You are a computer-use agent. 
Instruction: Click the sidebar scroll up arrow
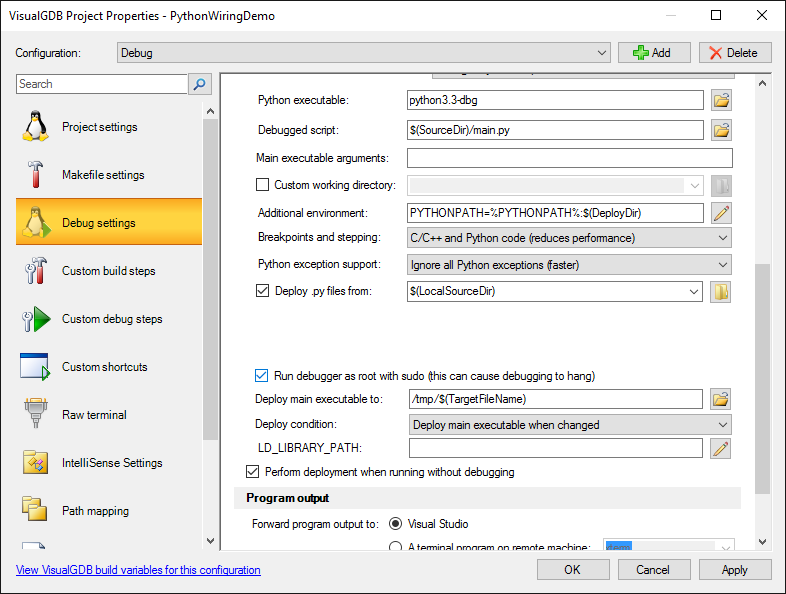[x=211, y=111]
